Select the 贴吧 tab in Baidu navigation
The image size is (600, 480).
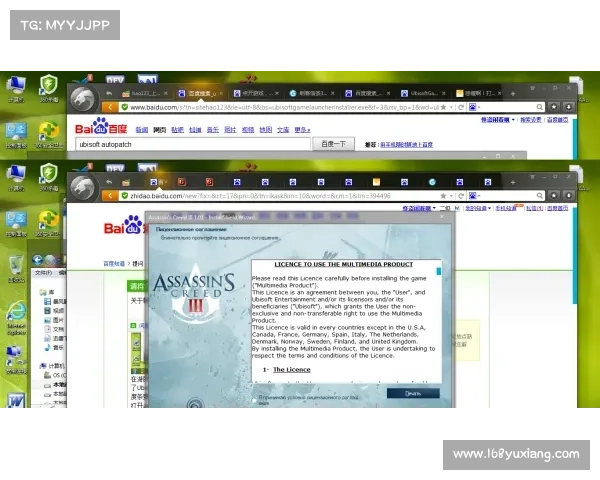[x=177, y=130]
